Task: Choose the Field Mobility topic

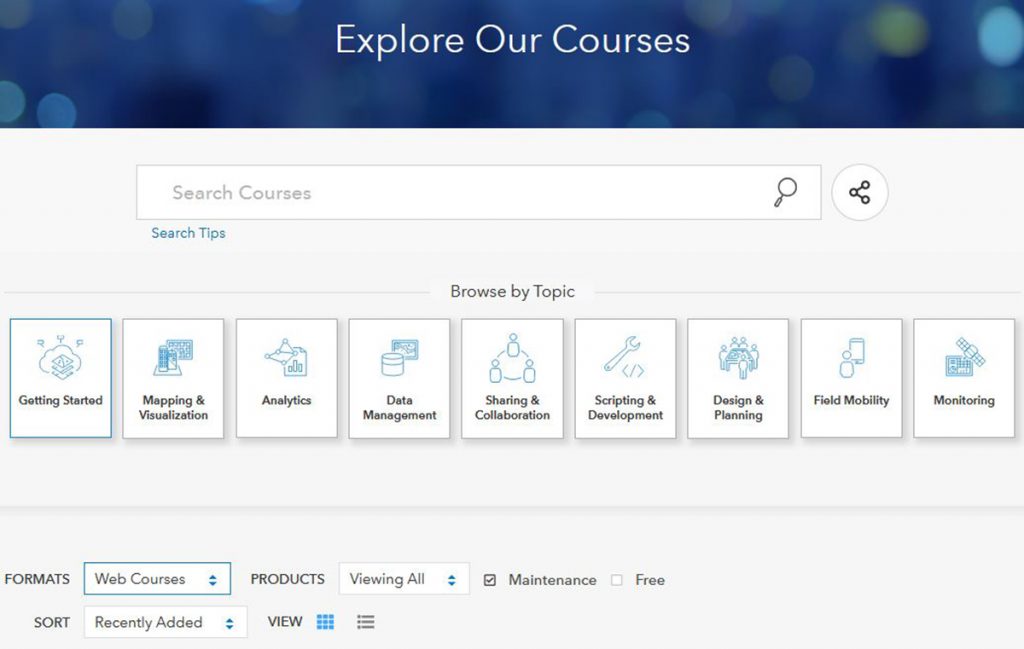Action: point(851,377)
